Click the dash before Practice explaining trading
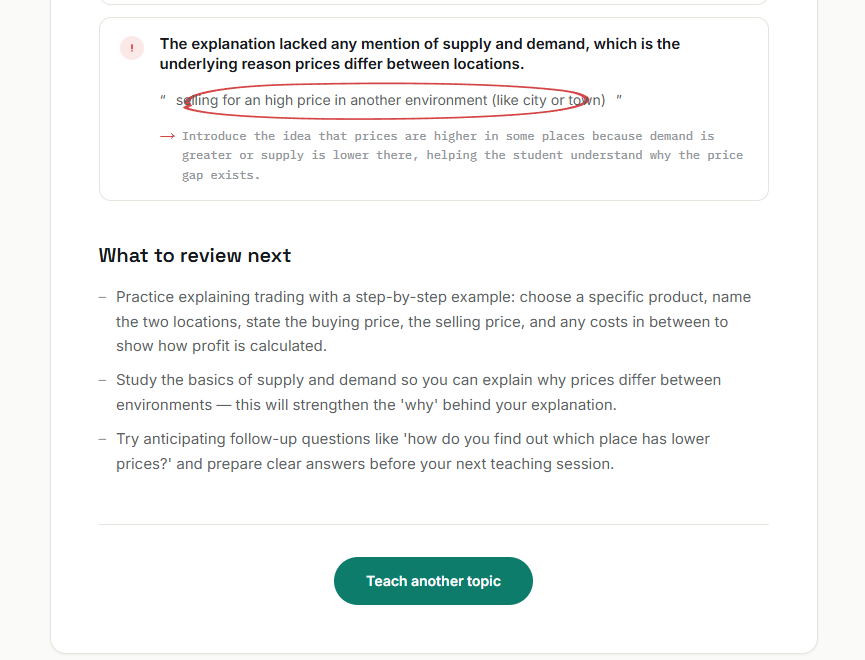The height and width of the screenshot is (660, 865). tap(102, 297)
